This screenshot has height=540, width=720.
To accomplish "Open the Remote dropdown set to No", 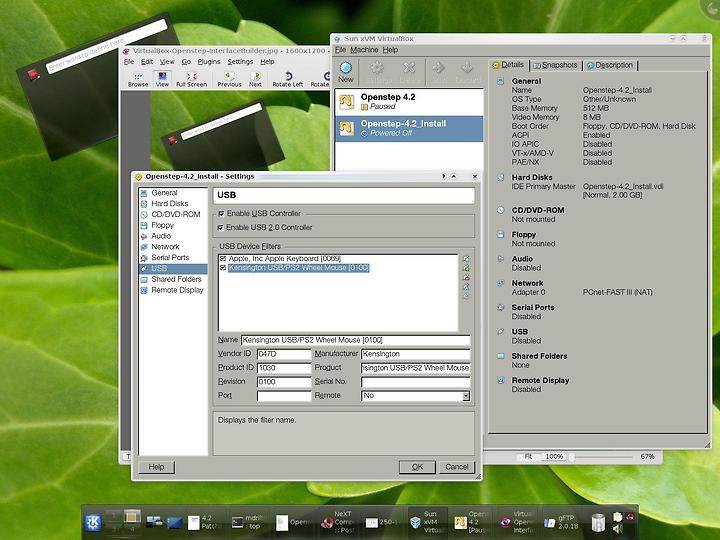I will [415, 396].
